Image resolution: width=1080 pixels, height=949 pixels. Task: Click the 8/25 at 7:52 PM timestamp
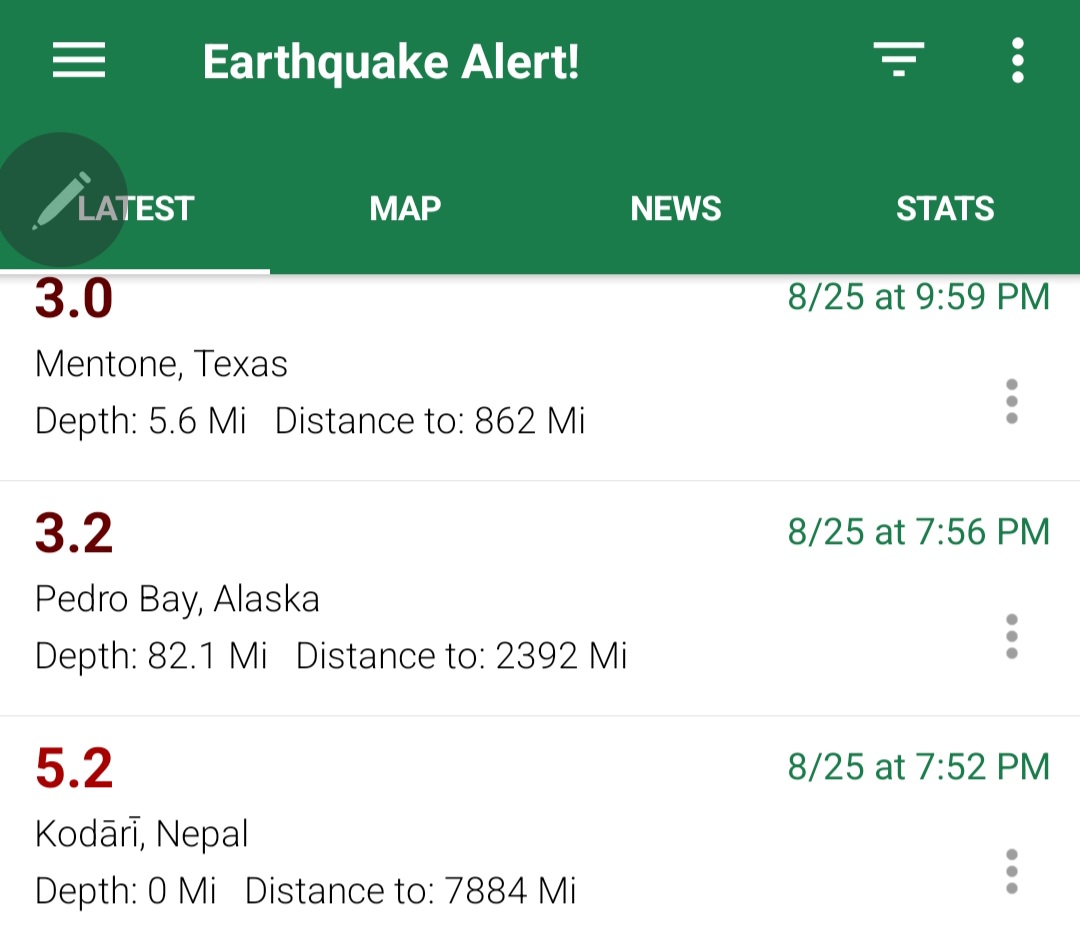(918, 767)
